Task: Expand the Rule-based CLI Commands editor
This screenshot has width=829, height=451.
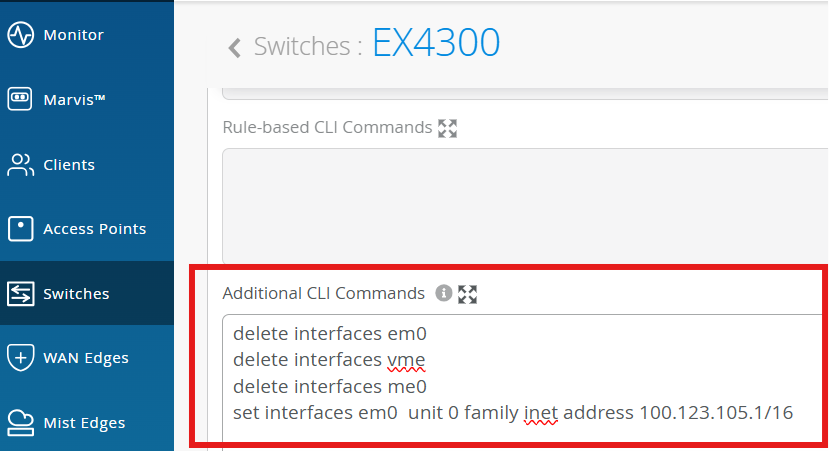Action: [447, 128]
